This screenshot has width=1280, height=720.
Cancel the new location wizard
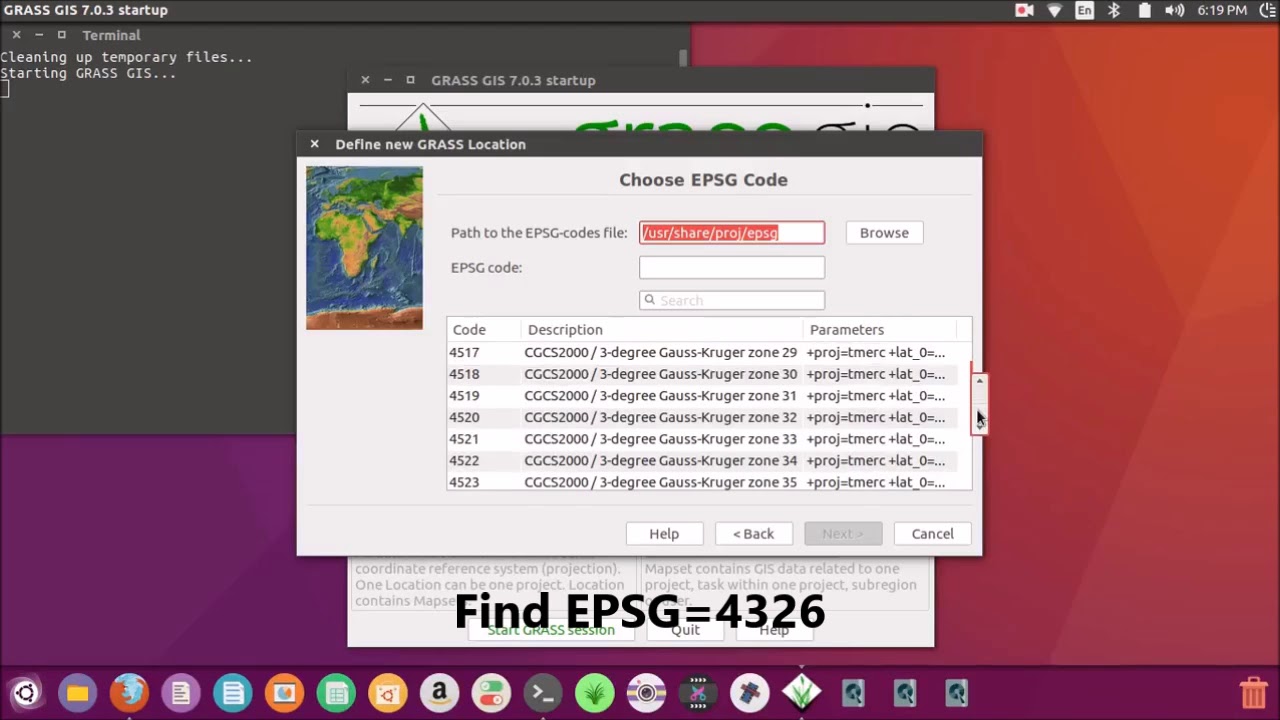click(x=932, y=534)
